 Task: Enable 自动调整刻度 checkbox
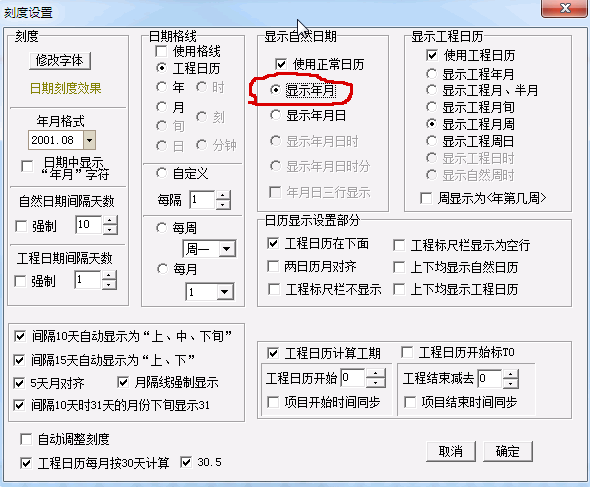tap(26, 439)
